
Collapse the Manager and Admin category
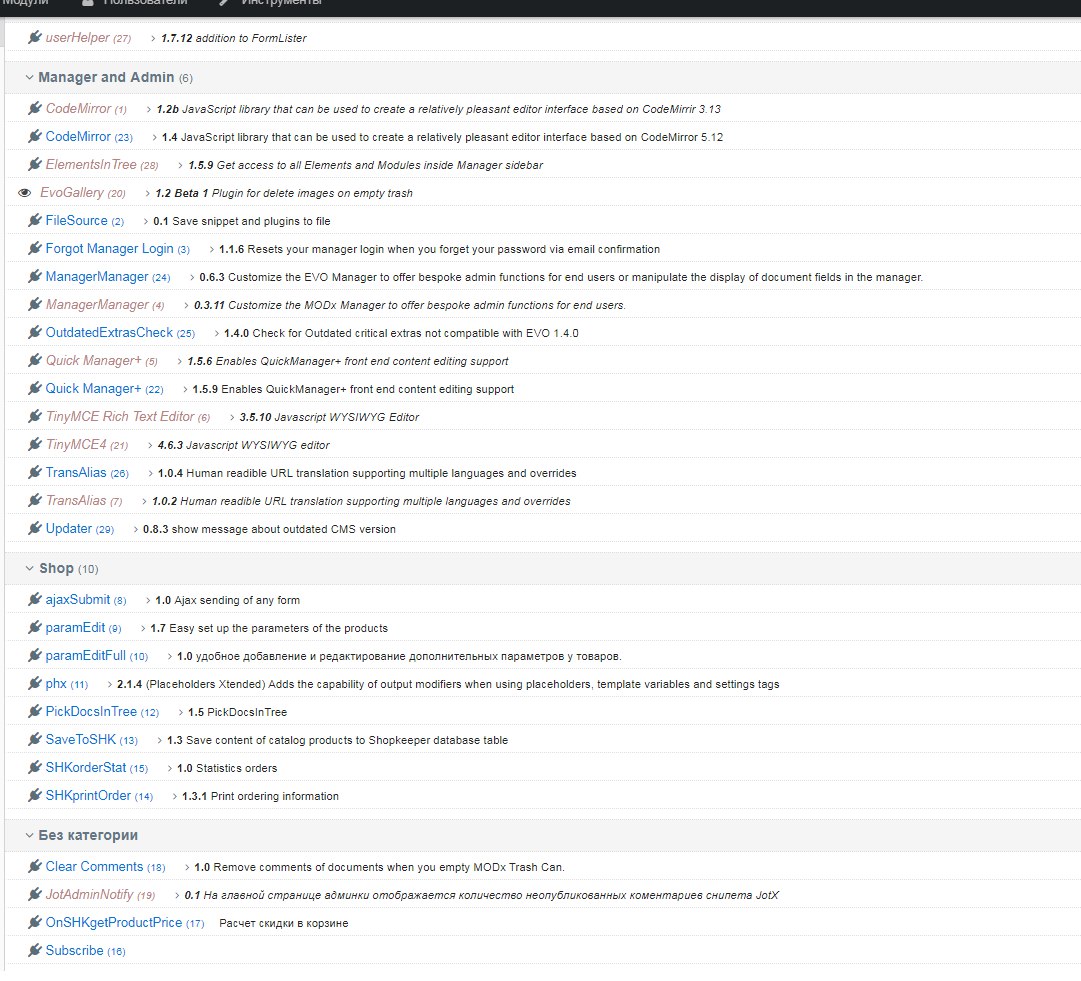30,77
